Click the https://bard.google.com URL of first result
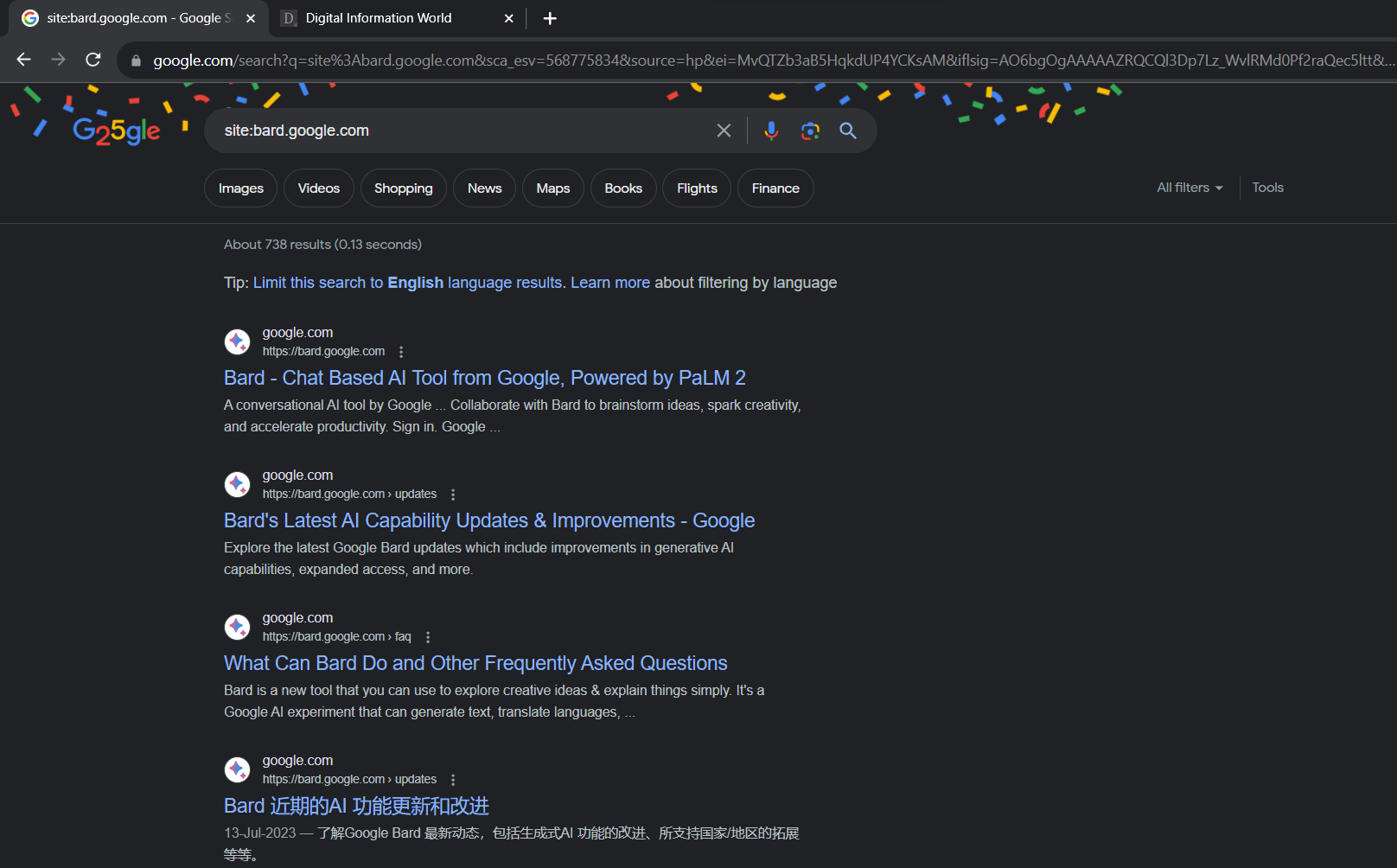 [324, 352]
